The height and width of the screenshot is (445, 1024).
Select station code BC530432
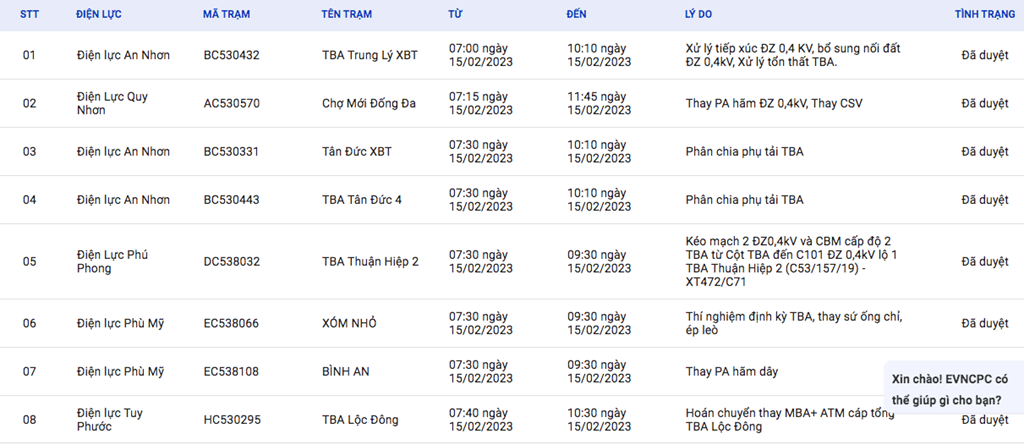(x=231, y=56)
